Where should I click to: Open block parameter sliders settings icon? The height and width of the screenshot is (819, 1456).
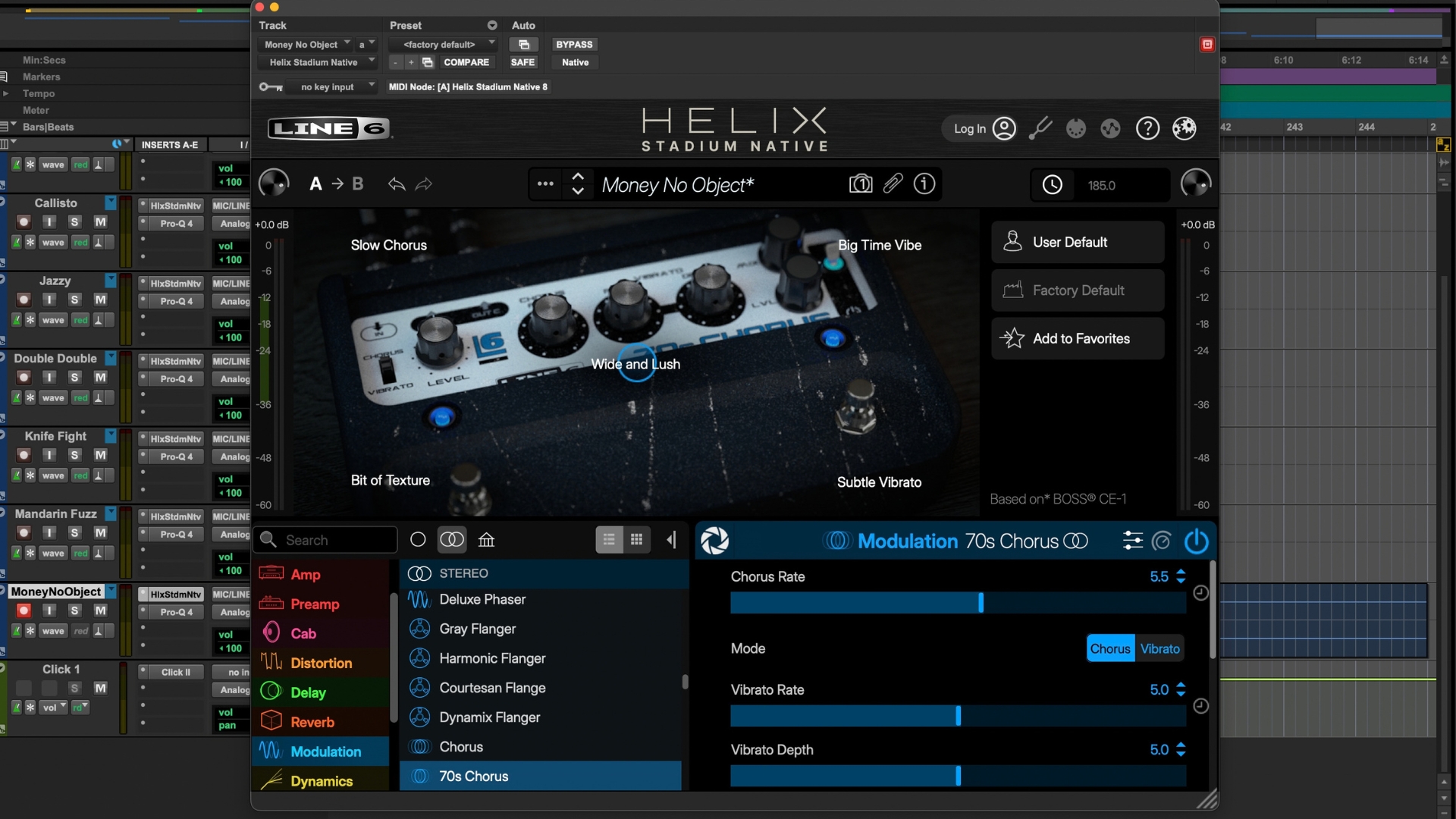tap(1132, 541)
